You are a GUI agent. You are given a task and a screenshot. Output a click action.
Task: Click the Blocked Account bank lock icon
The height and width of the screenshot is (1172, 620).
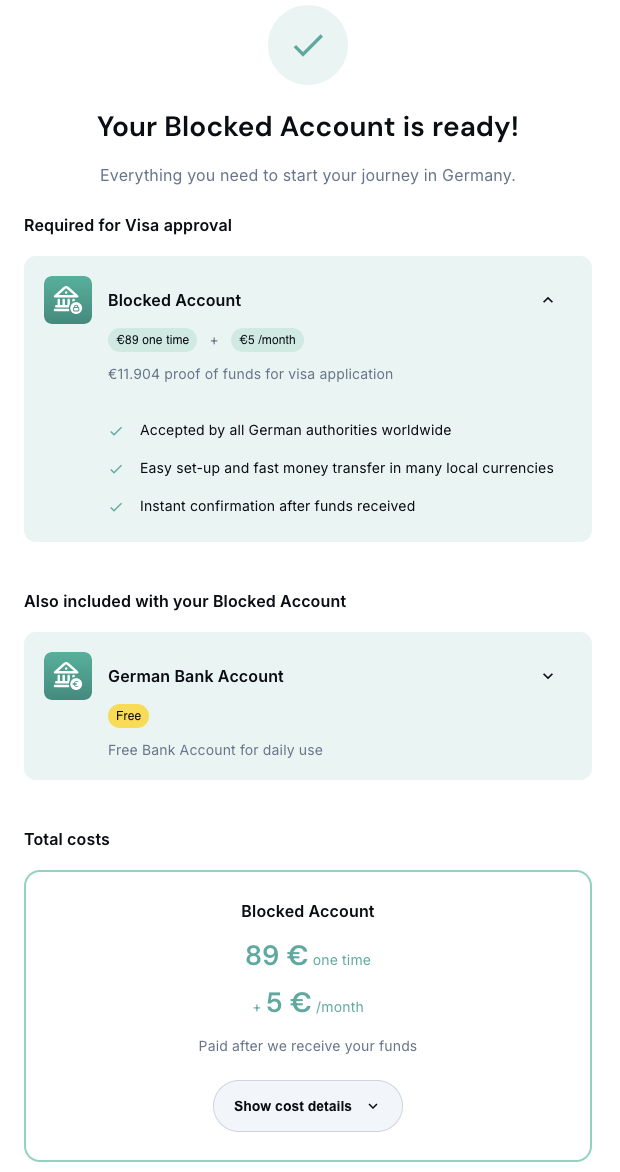[68, 300]
